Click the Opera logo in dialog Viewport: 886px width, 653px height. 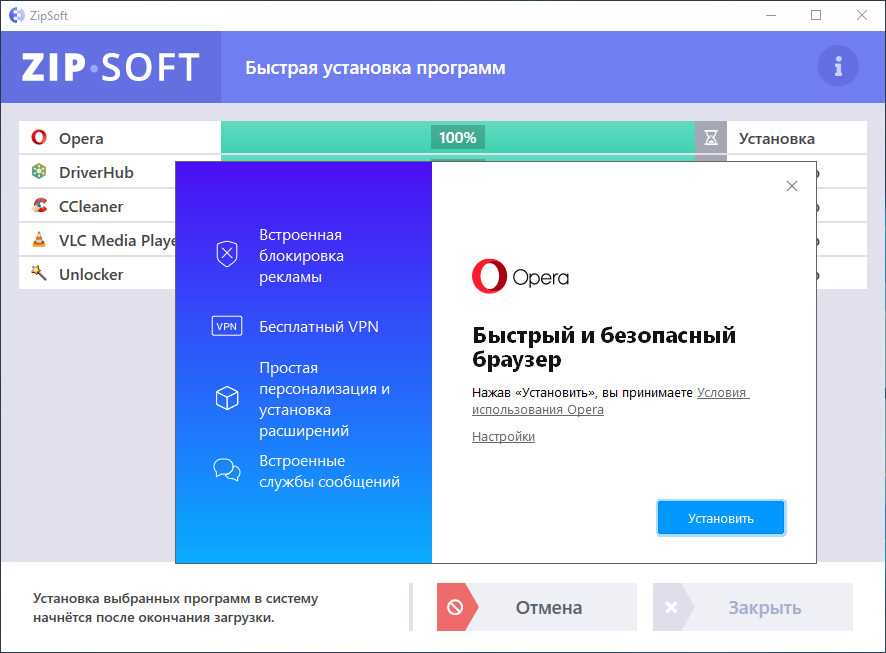click(x=520, y=276)
